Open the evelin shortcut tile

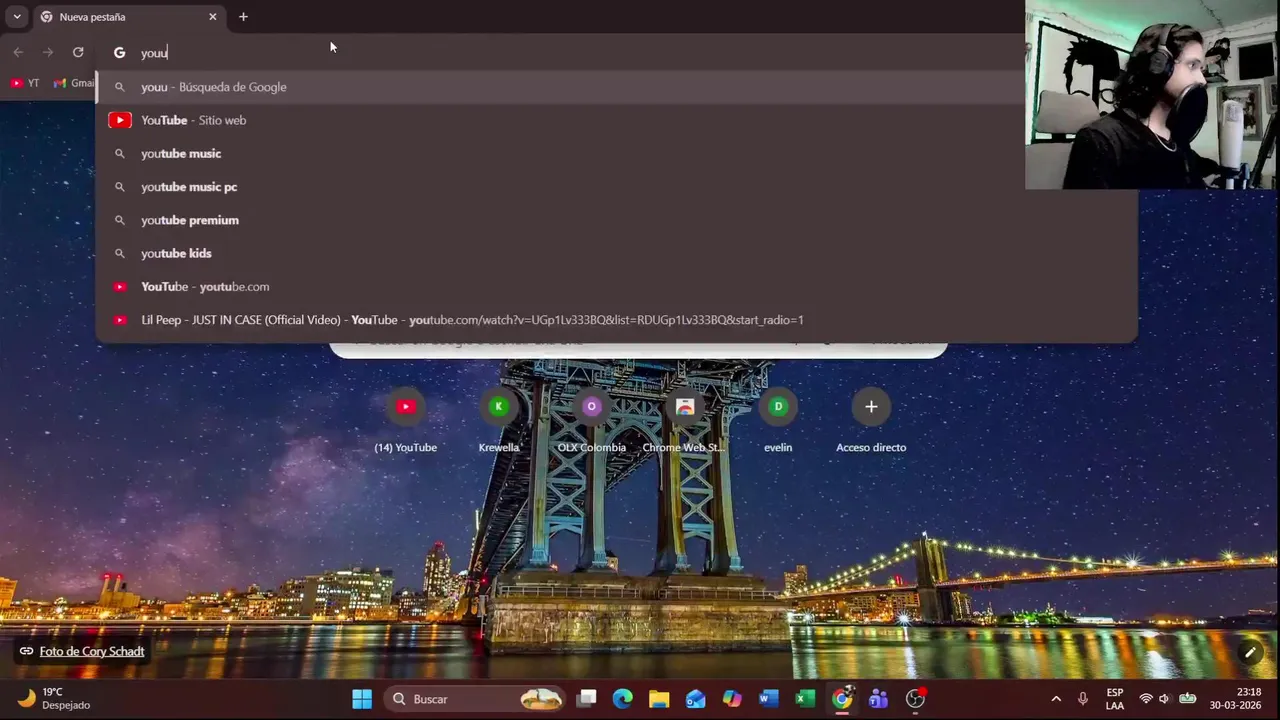click(x=778, y=421)
